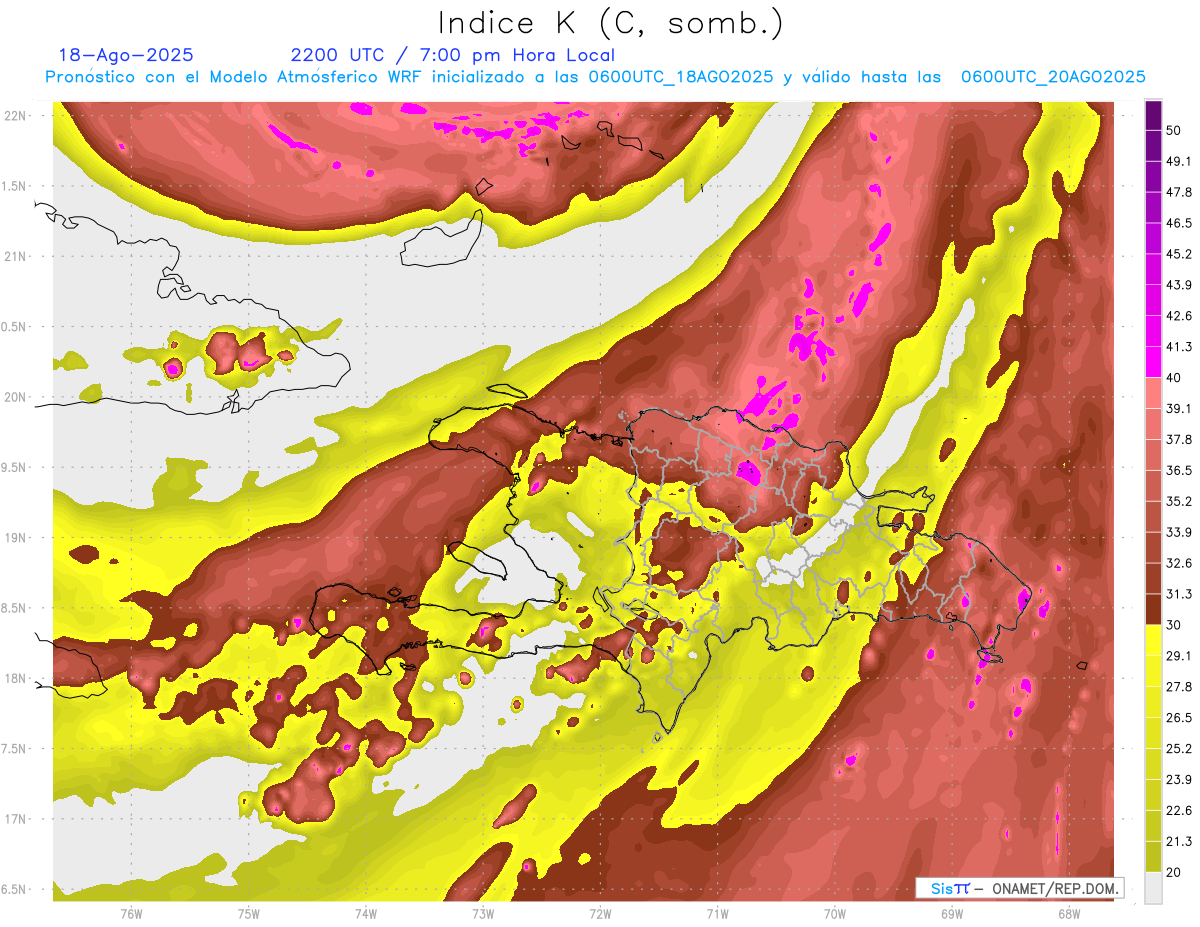Pick the bright yellow swatch between 29.1 and 30

(1153, 640)
